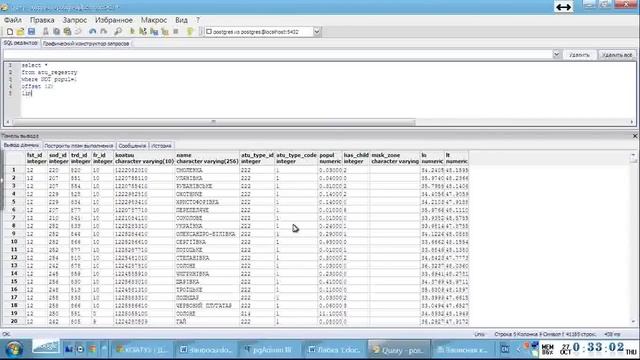Select the has_child column header

click(x=356, y=158)
